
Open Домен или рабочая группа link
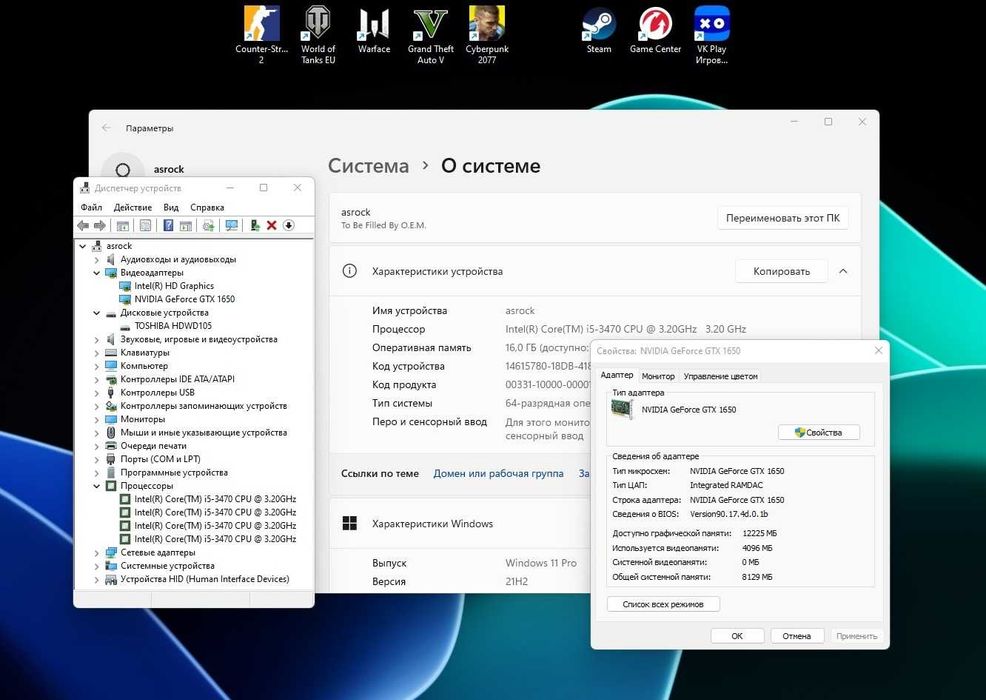click(x=498, y=474)
